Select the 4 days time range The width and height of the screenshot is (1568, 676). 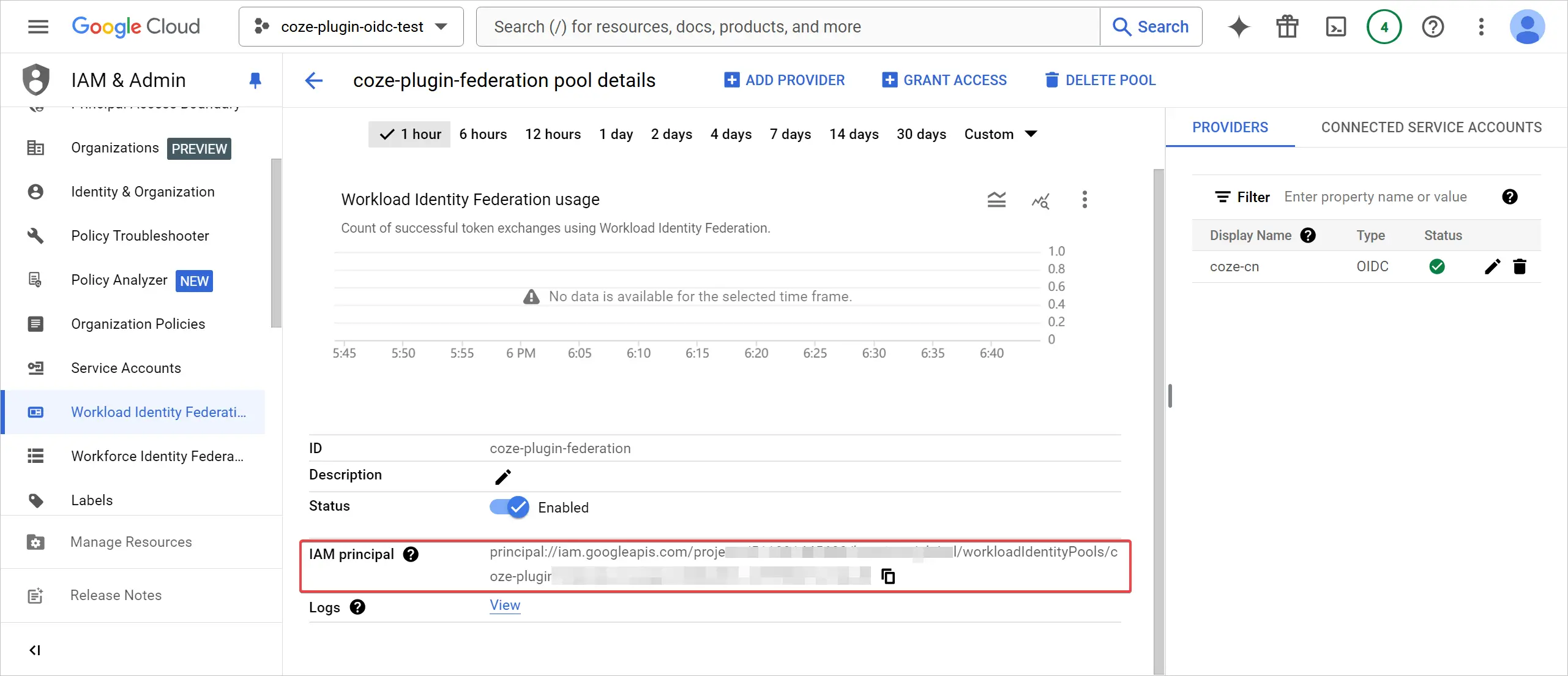click(x=731, y=134)
